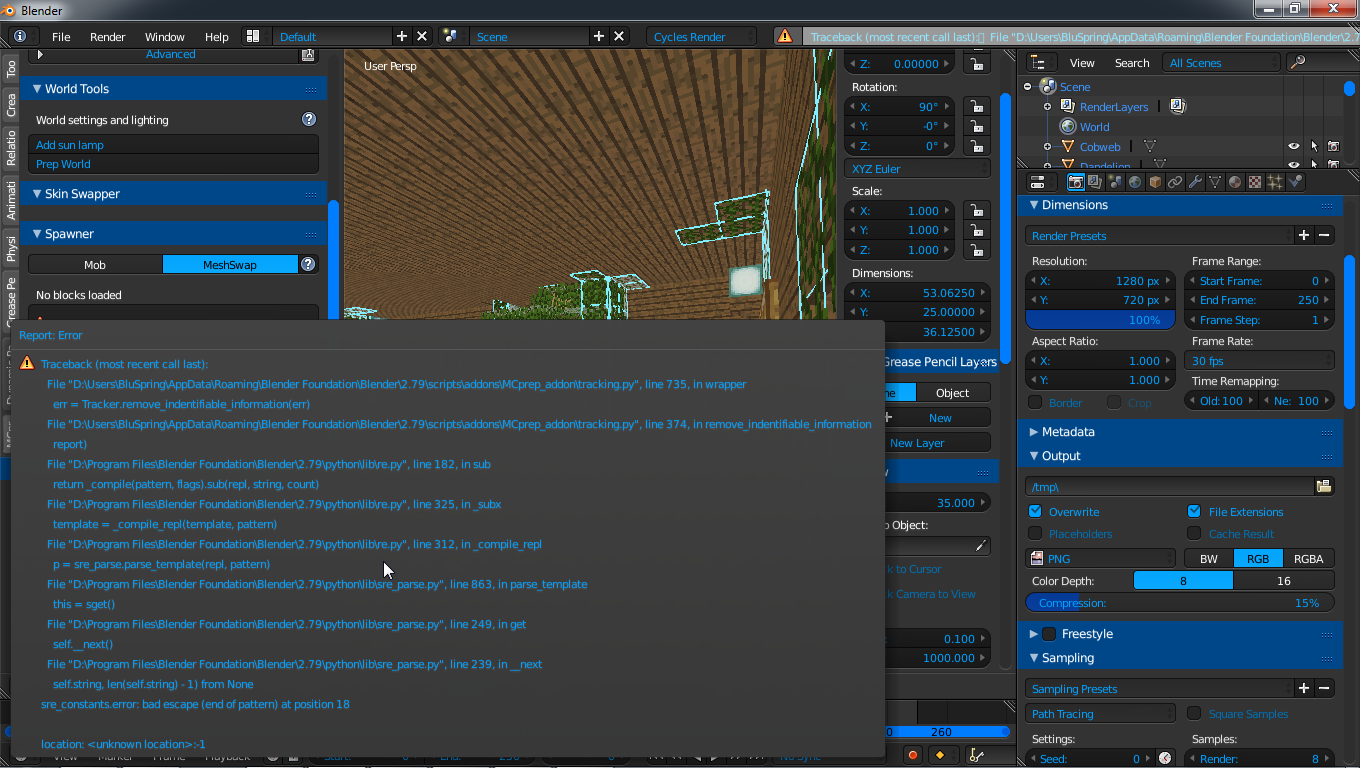Select the RGBA color mode button

coord(1308,559)
